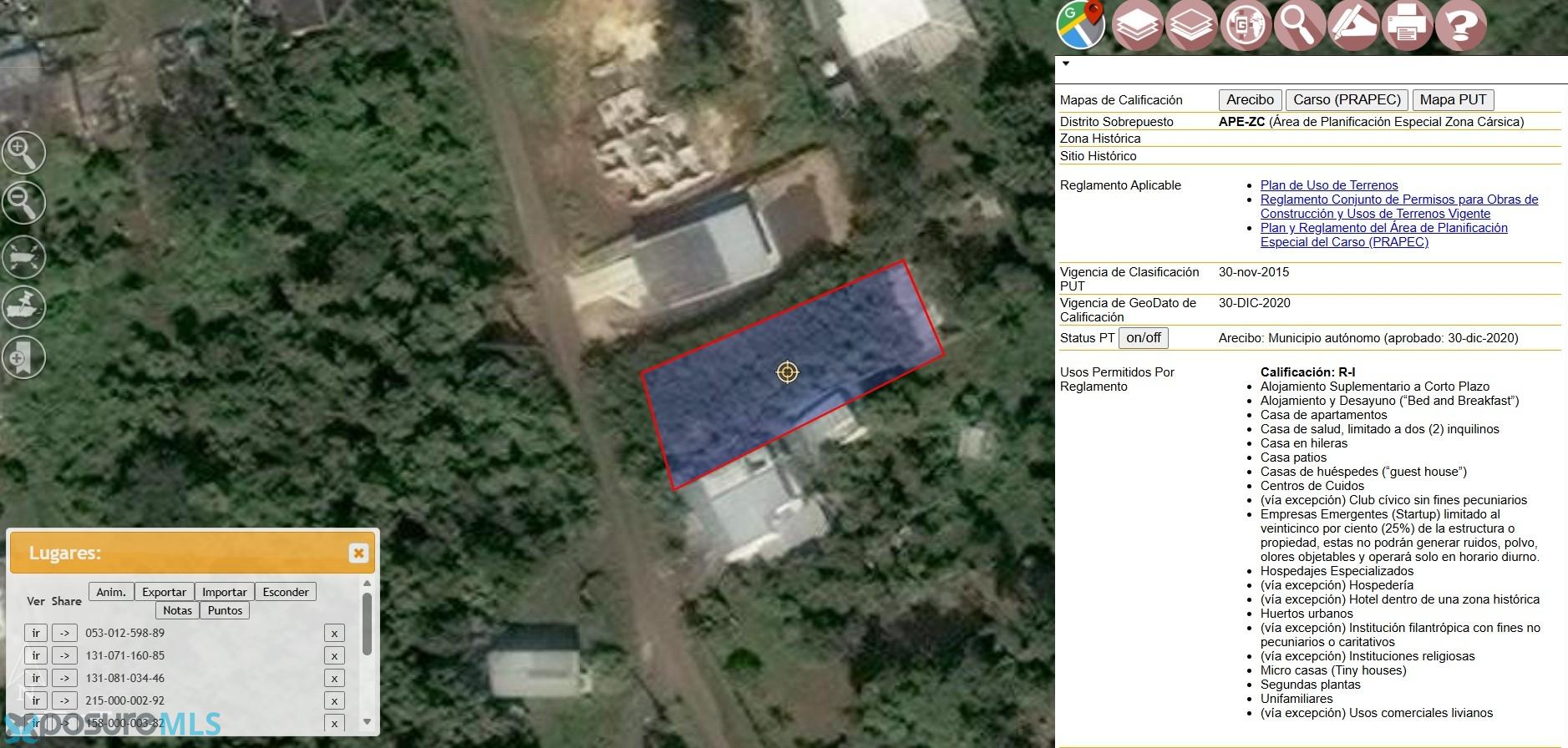This screenshot has width=1568, height=748.
Task: Open the Mapa PUT option
Action: (x=1453, y=100)
